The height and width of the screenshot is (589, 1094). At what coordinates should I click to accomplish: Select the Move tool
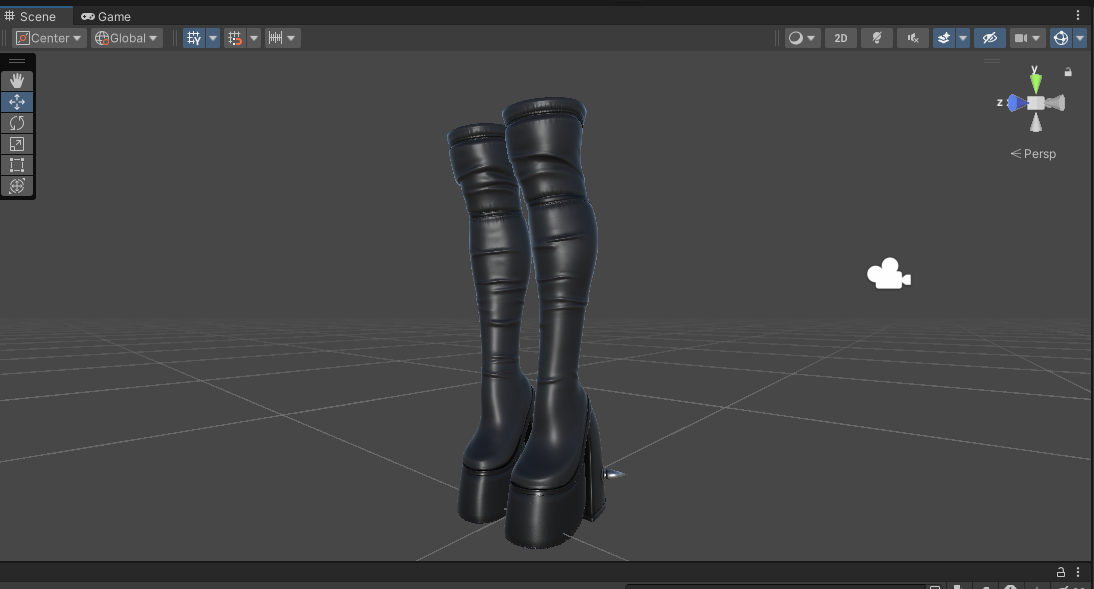coord(17,102)
